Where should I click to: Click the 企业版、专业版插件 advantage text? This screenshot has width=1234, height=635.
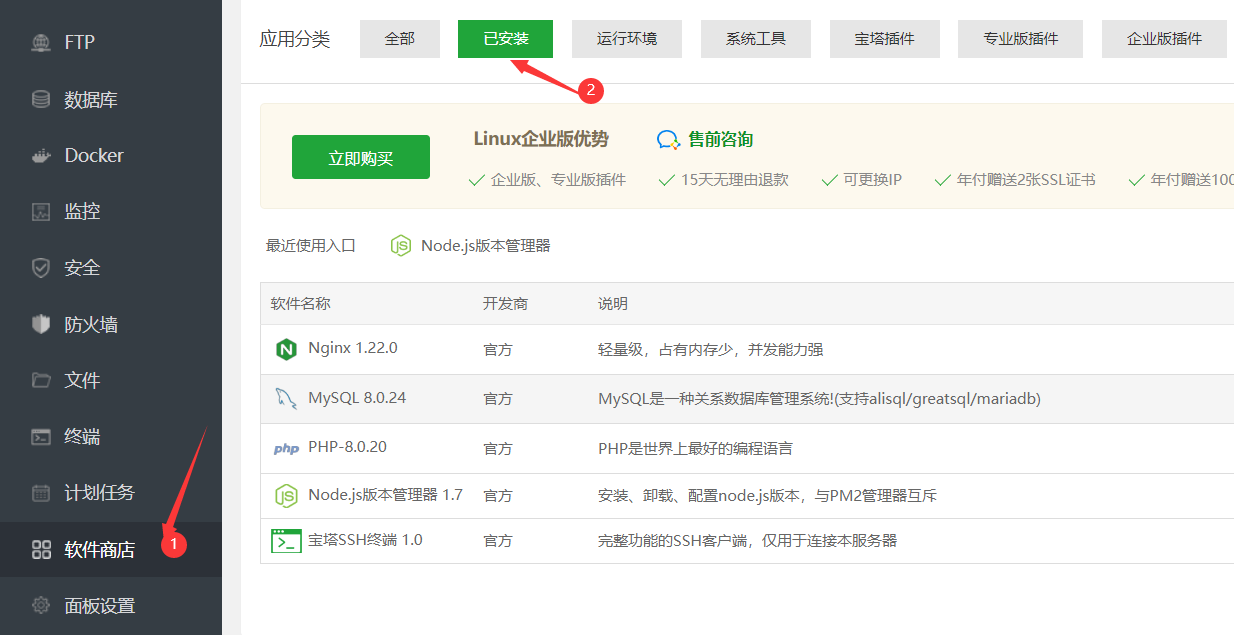click(x=558, y=180)
